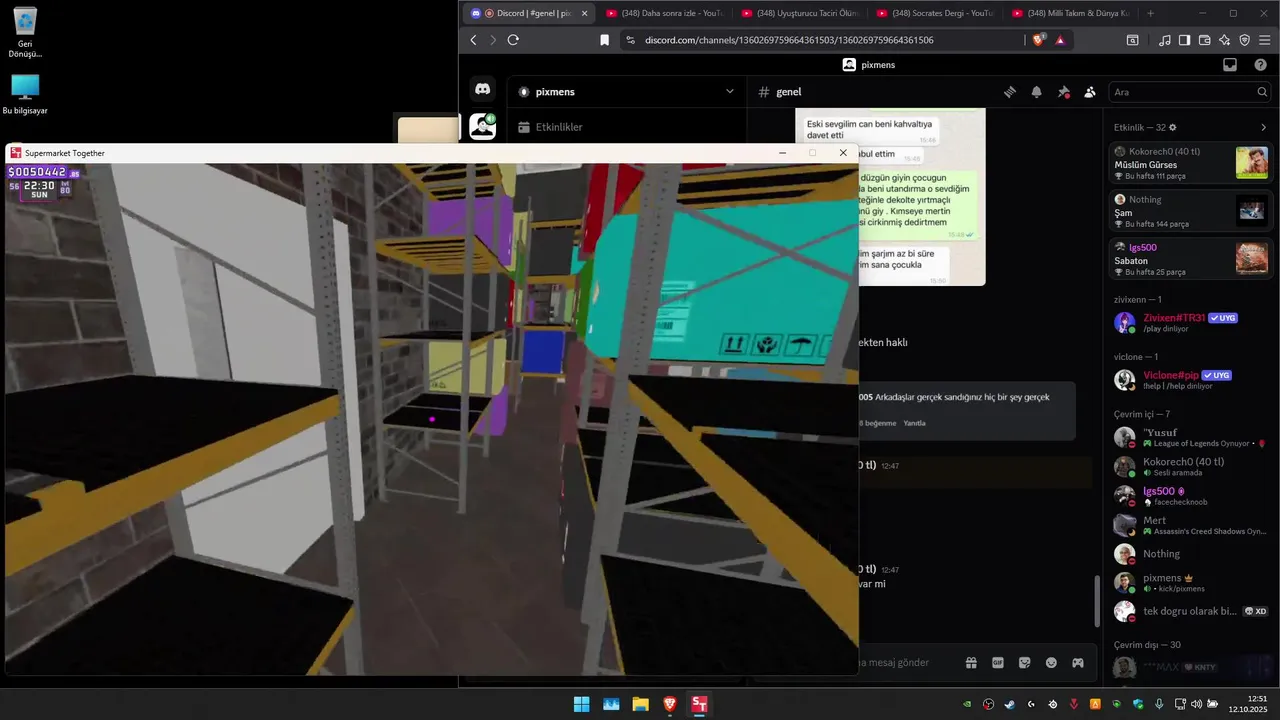The image size is (1280, 720).
Task: Open KokorechO member in online list
Action: click(1191, 467)
